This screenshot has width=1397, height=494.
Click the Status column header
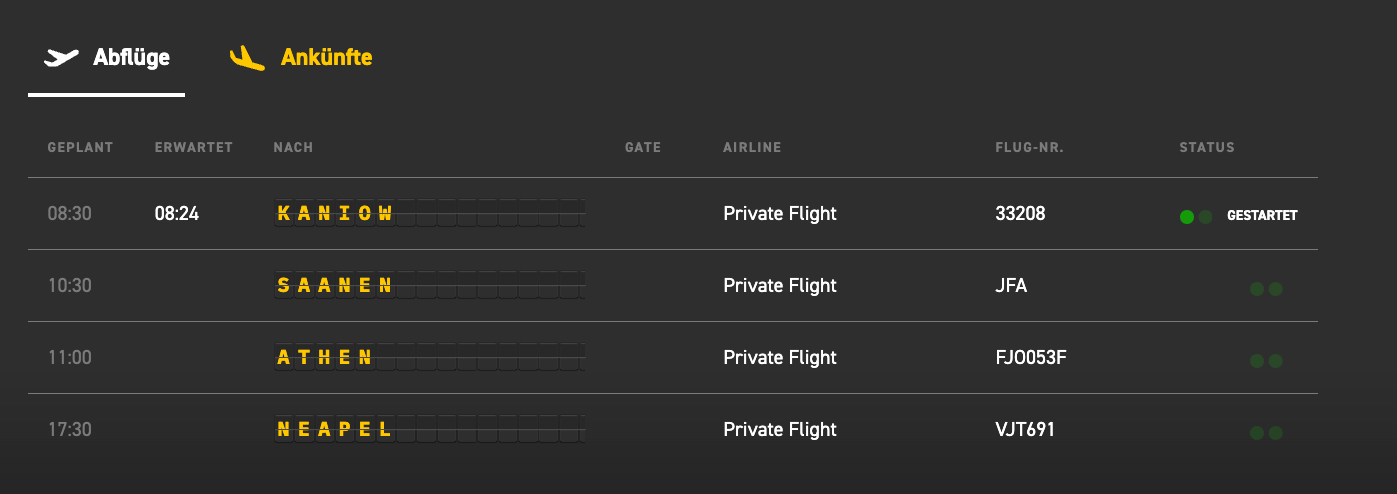[1207, 148]
